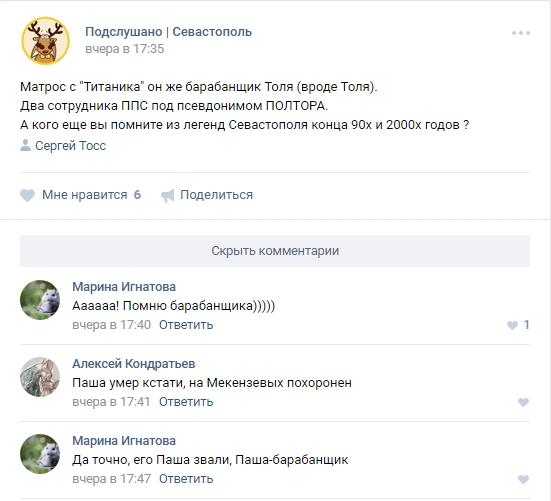Like the comment 'Ааааааа! Помню барабанщика)))))'

(512, 325)
